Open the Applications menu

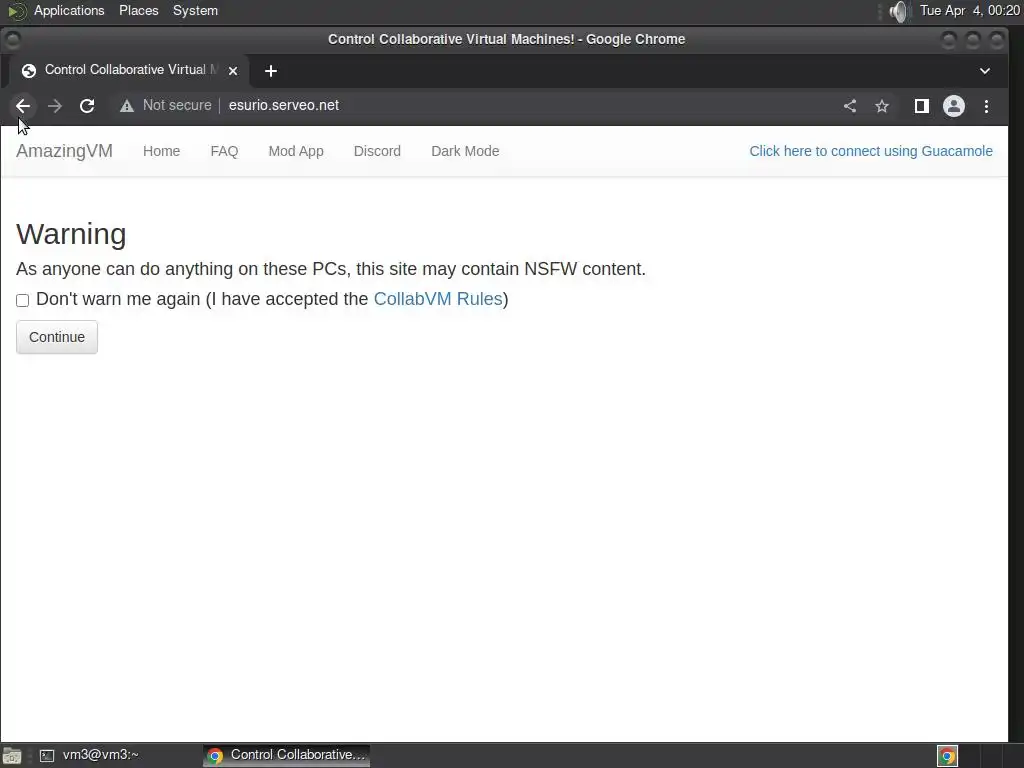69,11
